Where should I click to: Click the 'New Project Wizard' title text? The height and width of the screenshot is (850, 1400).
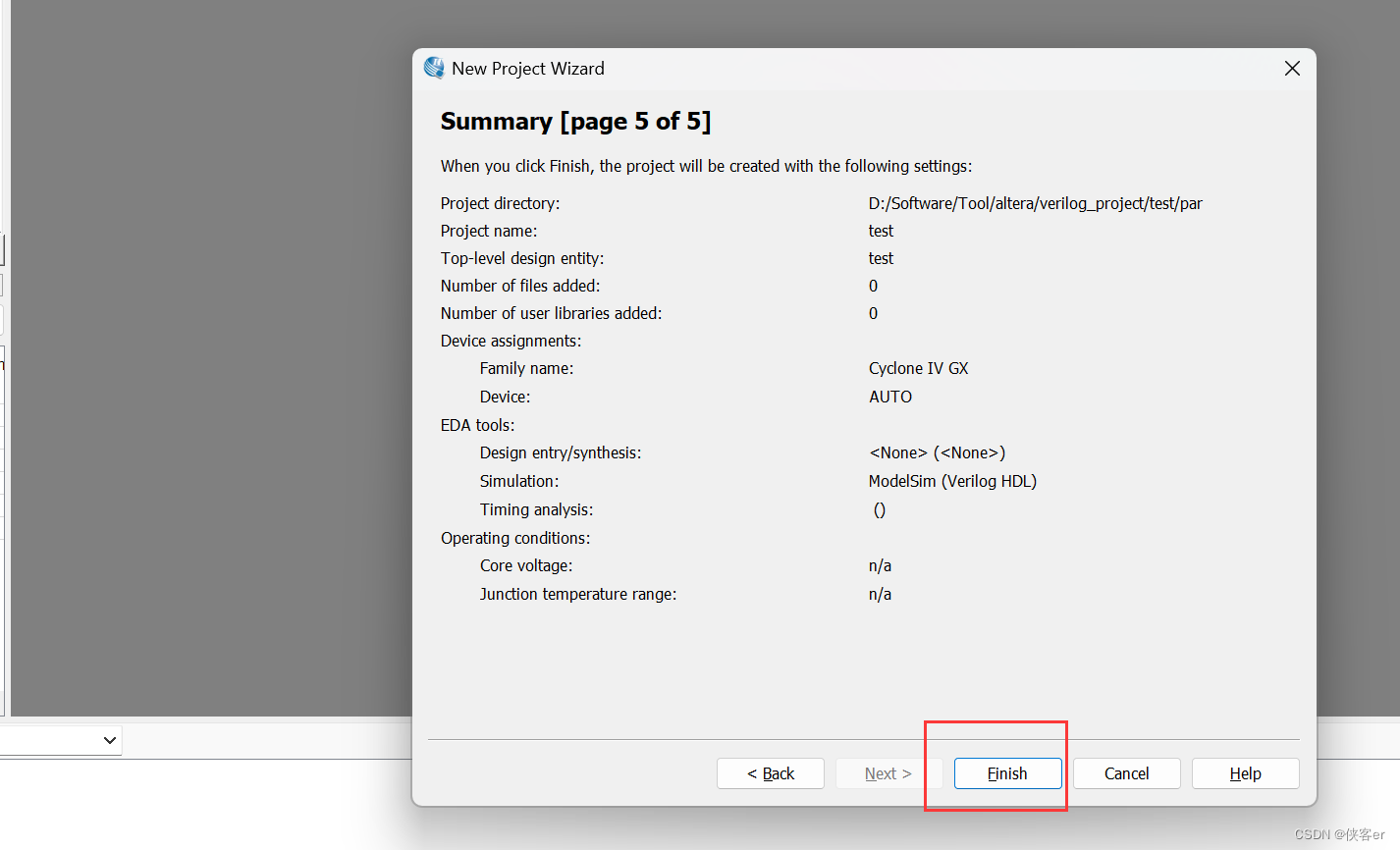click(528, 69)
